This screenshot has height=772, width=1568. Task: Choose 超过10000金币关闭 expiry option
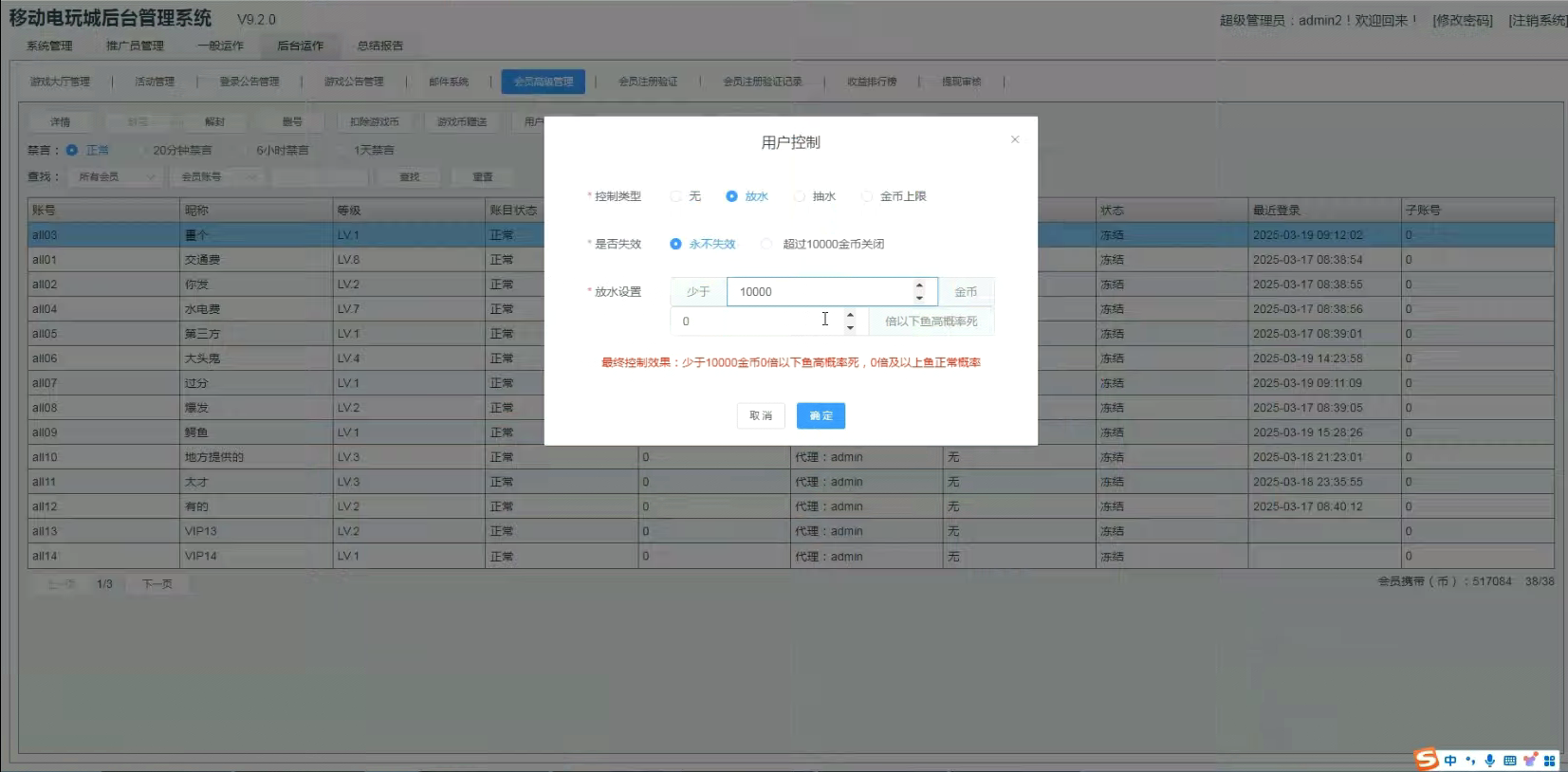[x=766, y=244]
